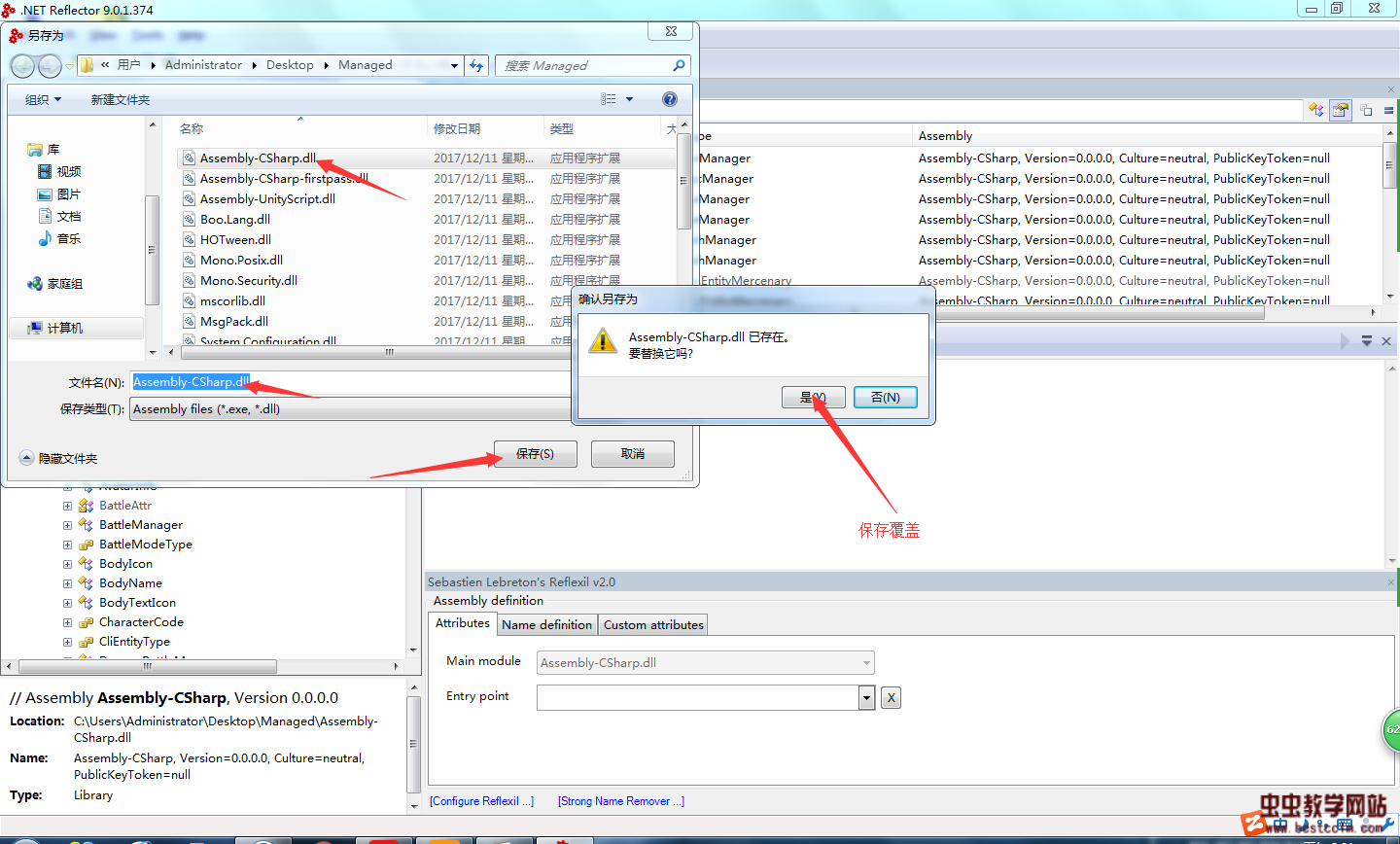Open the Main module dropdown
The width and height of the screenshot is (1400, 844).
(706, 663)
